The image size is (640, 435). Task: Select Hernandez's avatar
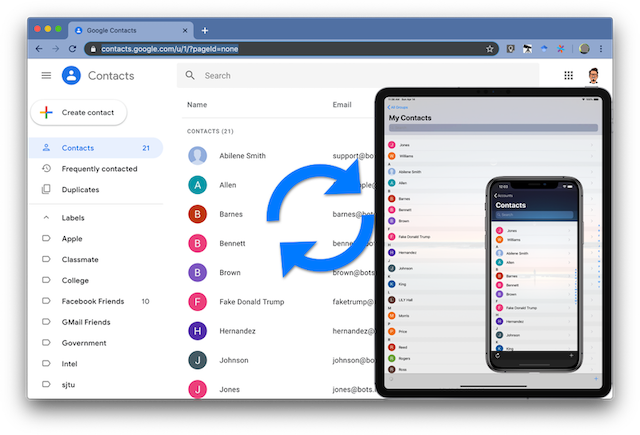(x=198, y=331)
